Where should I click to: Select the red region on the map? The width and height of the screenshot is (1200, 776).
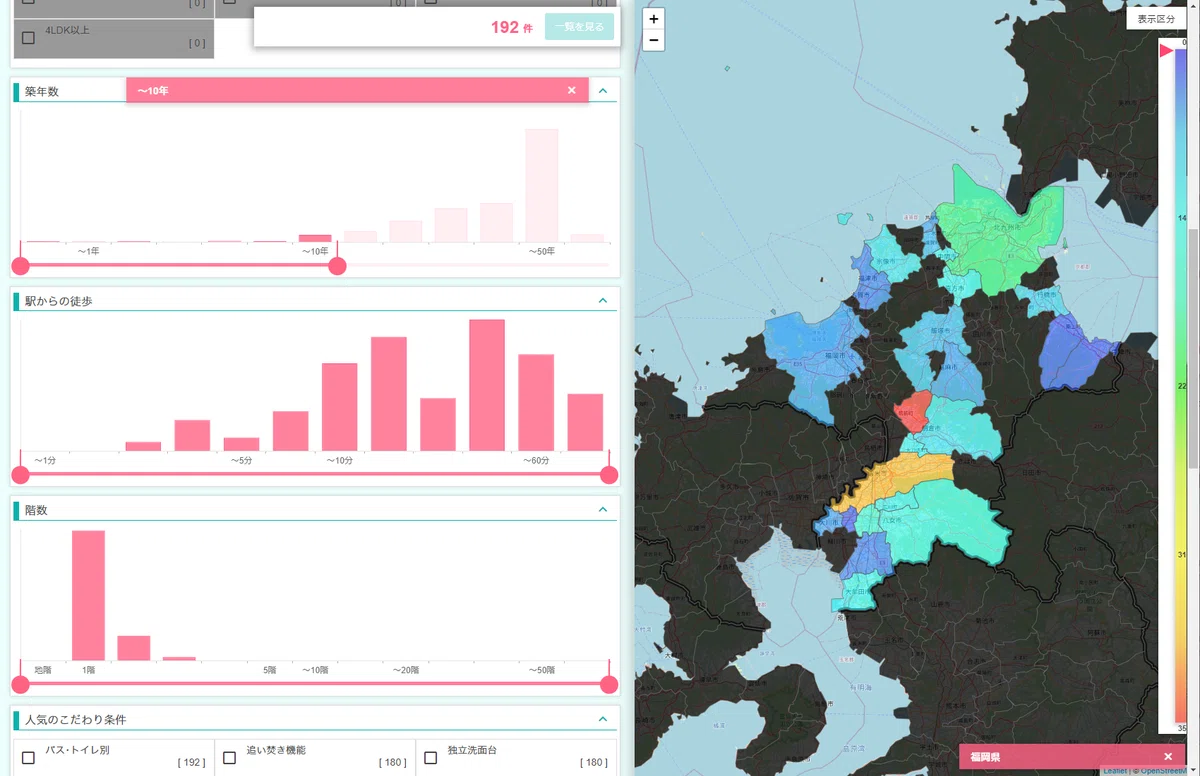[911, 410]
